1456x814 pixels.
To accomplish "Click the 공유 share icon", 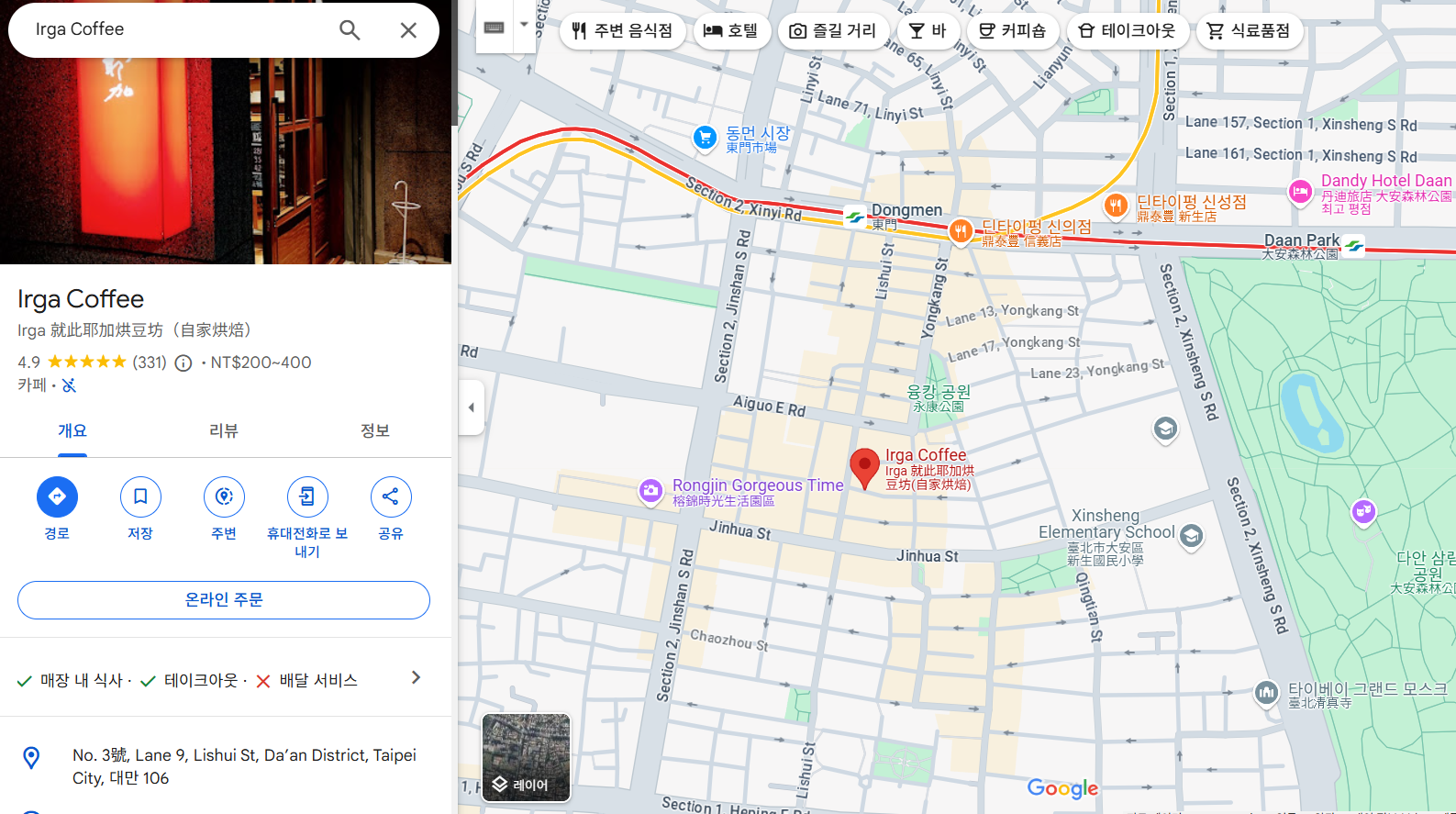I will click(391, 496).
